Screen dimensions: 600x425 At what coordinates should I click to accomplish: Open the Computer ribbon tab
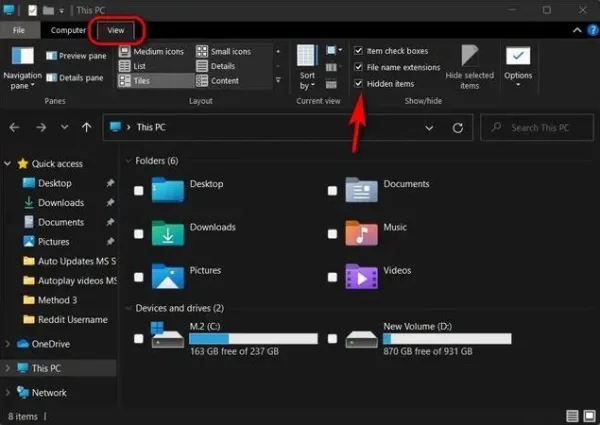click(68, 30)
